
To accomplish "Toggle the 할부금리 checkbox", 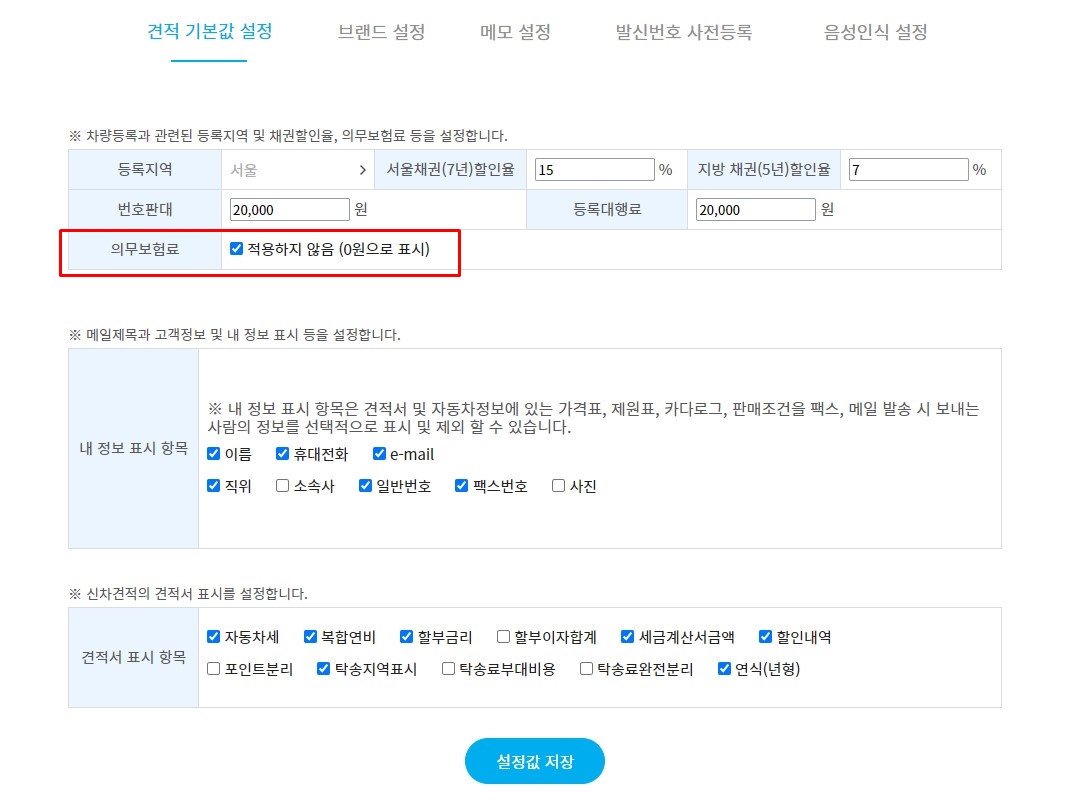I will pos(407,637).
